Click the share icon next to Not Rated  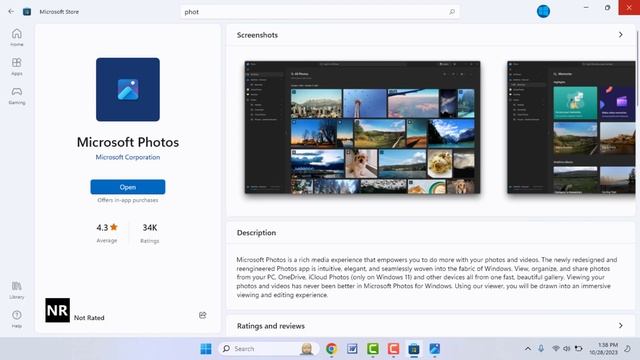pyautogui.click(x=202, y=315)
